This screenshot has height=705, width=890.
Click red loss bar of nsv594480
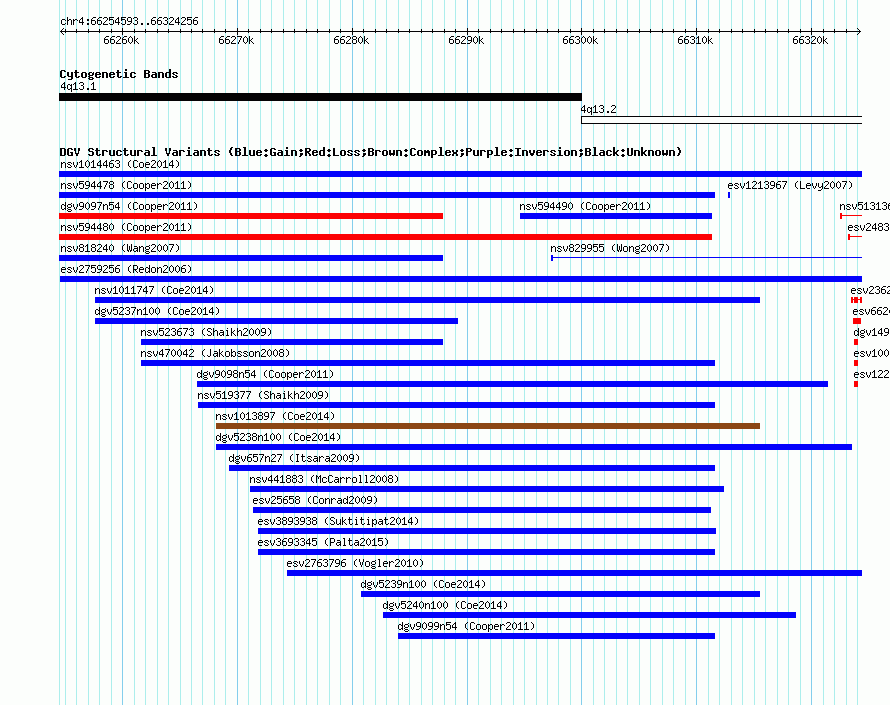click(385, 237)
